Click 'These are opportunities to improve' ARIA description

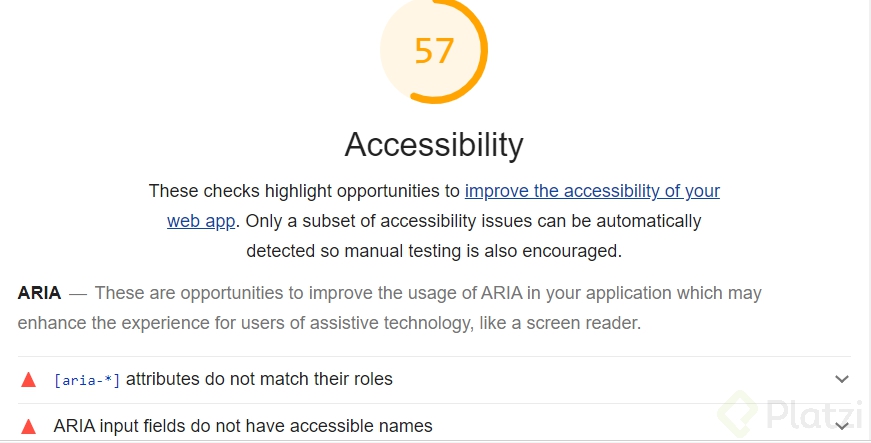pyautogui.click(x=428, y=293)
